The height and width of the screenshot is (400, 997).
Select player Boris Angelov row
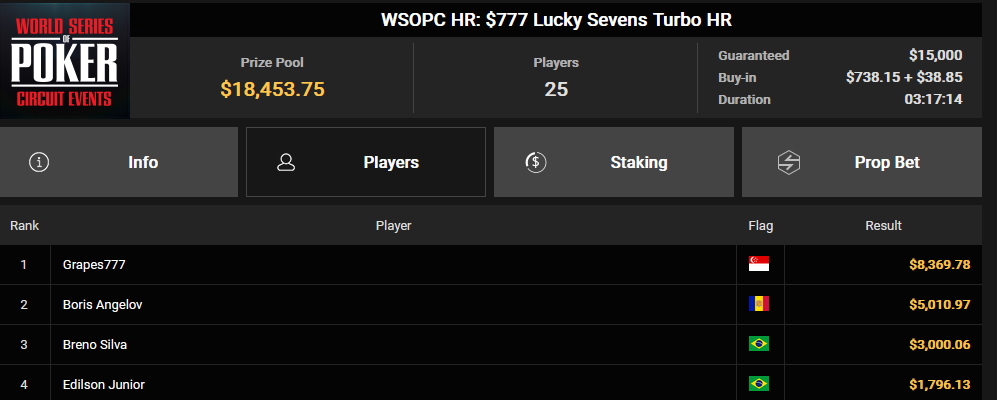[x=491, y=305]
